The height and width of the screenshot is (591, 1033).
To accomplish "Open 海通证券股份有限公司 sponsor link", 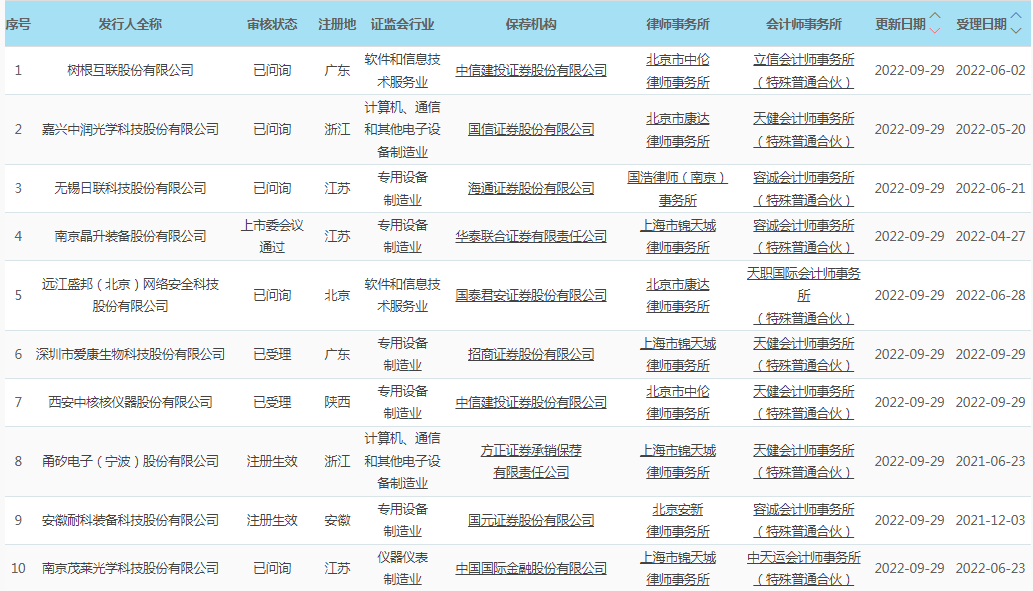I will click(x=531, y=189).
